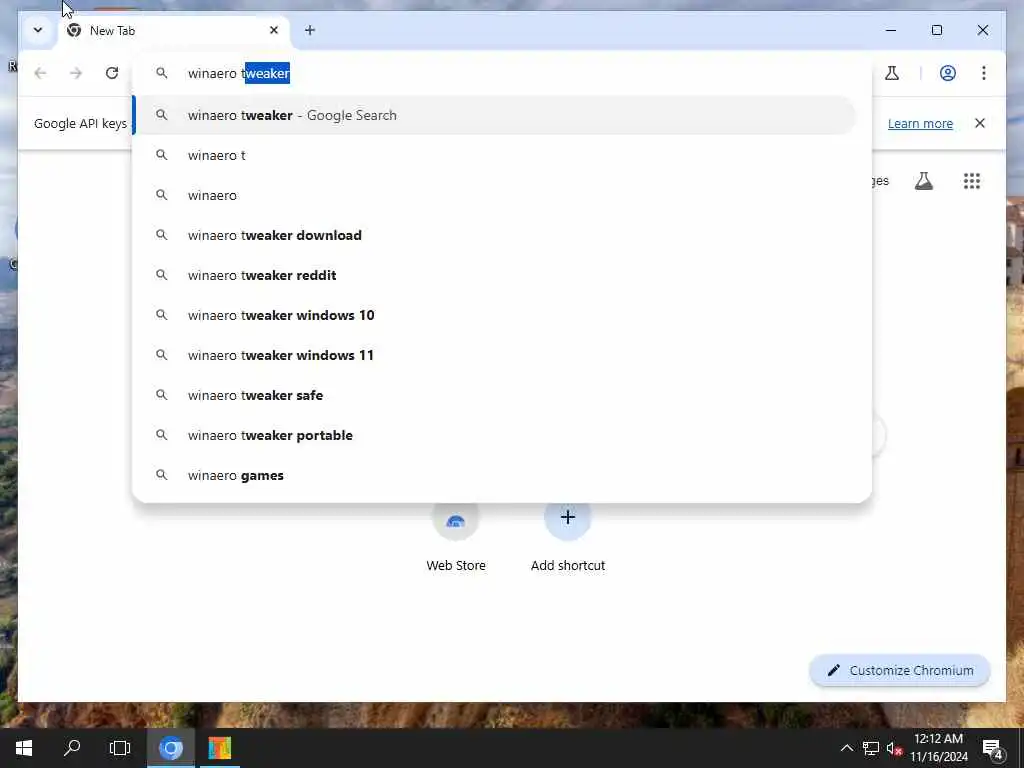Dismiss the Google API keys infobar

(x=980, y=123)
